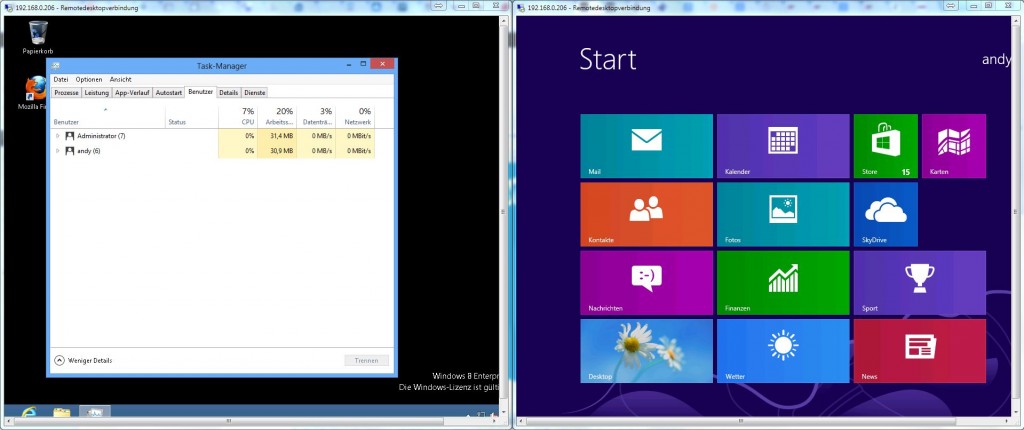Open the Nachrichten messaging tile
This screenshot has height=430, width=1024.
[x=646, y=282]
